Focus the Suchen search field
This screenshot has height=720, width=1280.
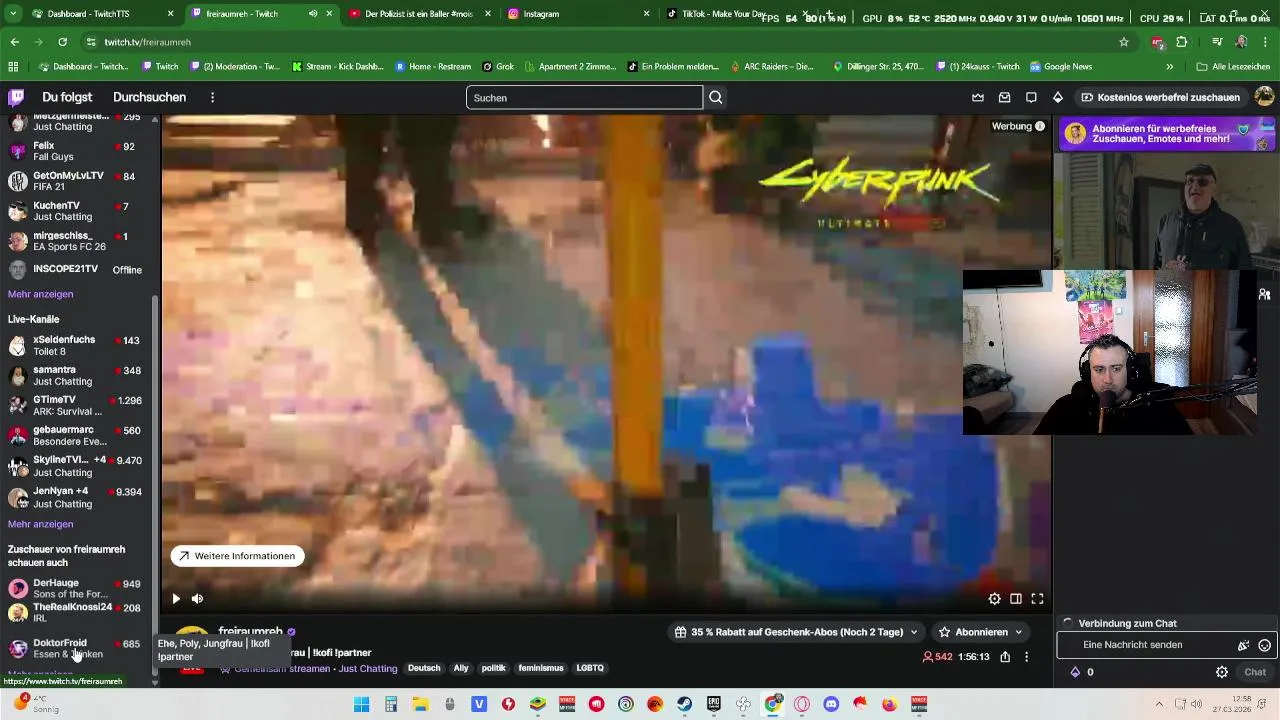584,97
